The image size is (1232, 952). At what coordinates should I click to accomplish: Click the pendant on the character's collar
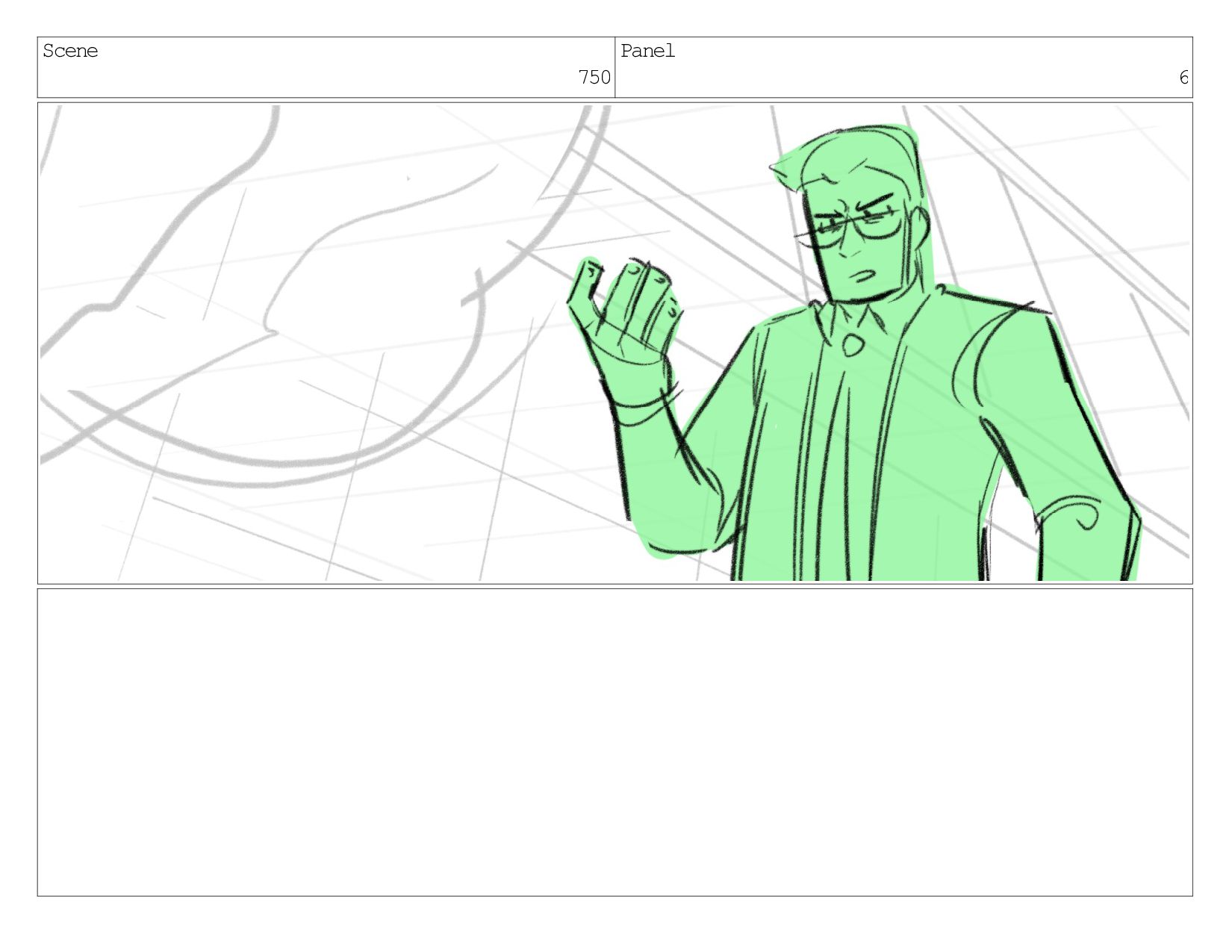pyautogui.click(x=851, y=345)
